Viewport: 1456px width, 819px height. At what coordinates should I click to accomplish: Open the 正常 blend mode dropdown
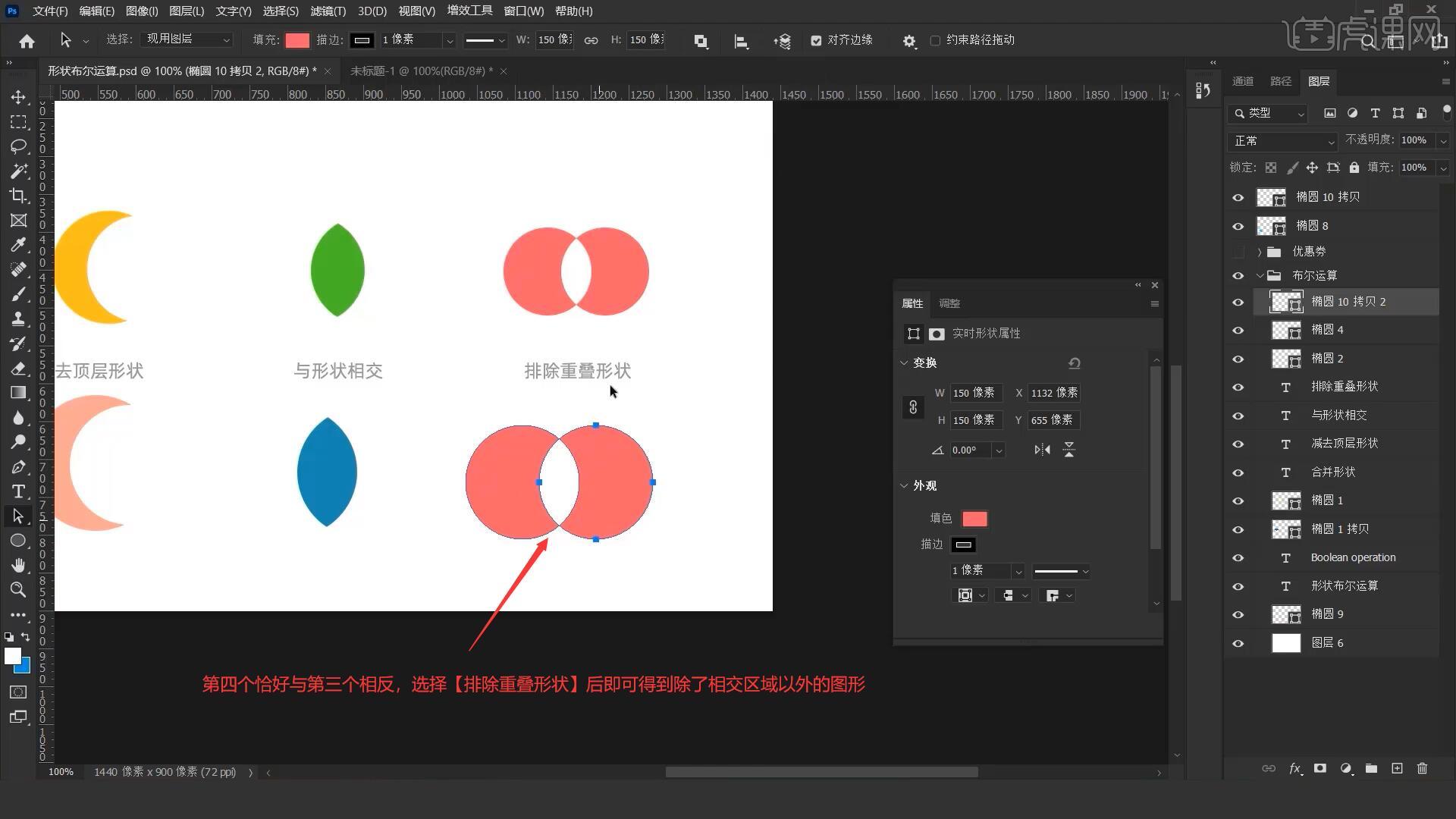[x=1282, y=141]
